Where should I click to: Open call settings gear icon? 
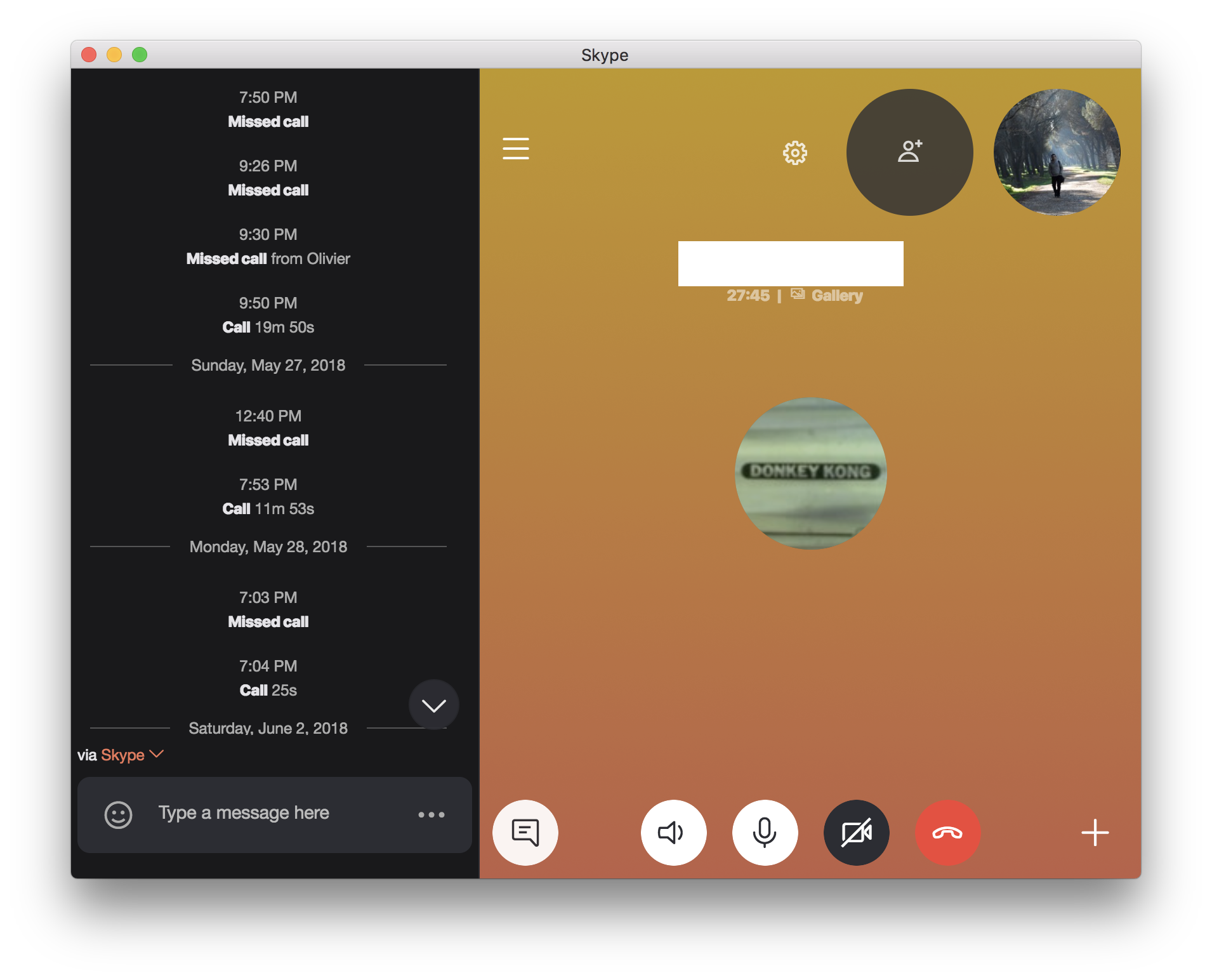[794, 153]
